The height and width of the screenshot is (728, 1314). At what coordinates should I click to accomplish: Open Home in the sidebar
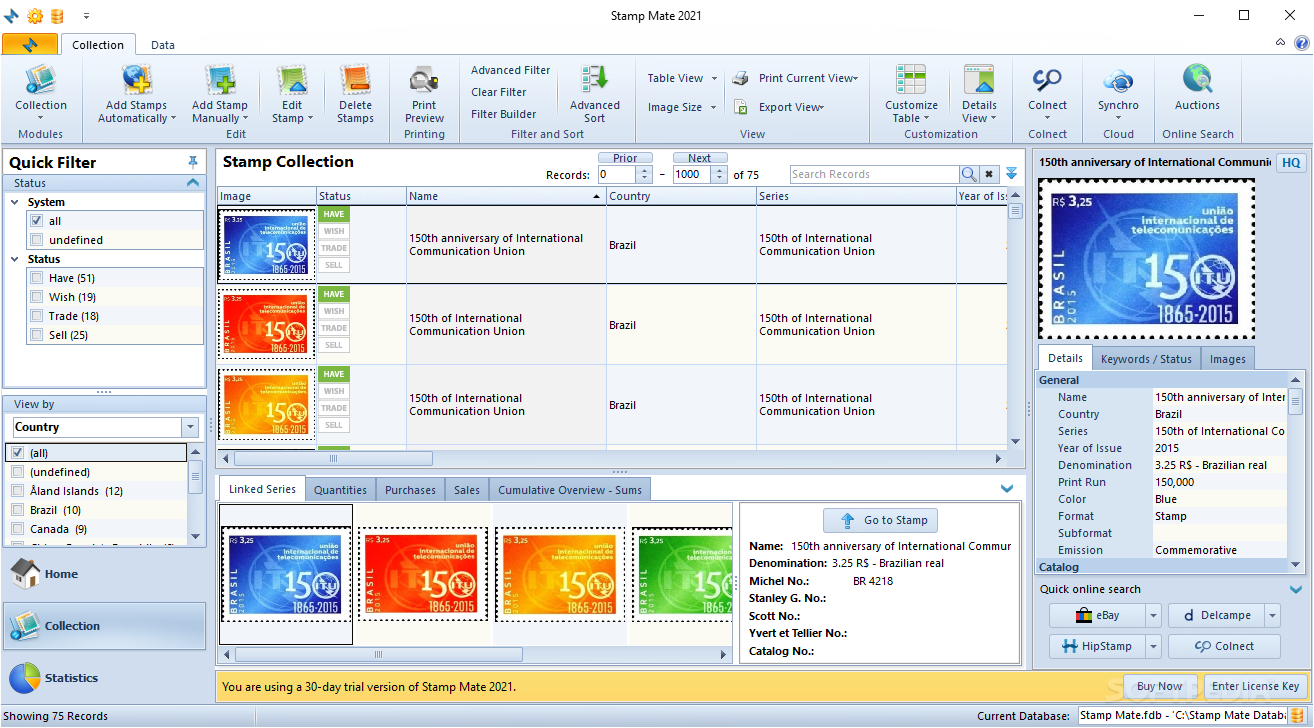(x=104, y=574)
